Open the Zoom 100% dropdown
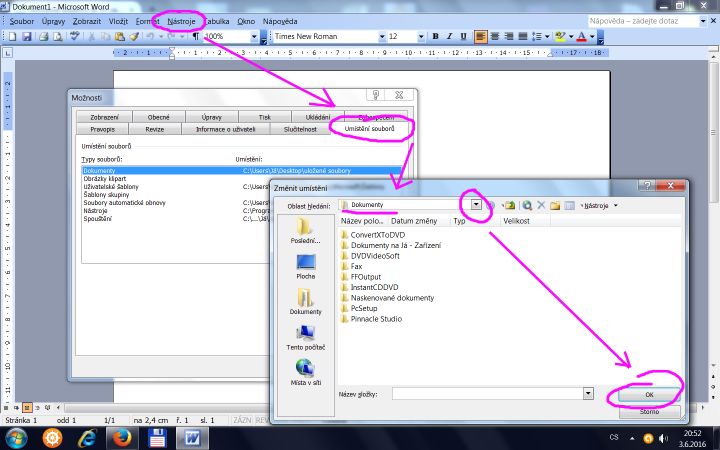720x450 pixels. coord(254,36)
